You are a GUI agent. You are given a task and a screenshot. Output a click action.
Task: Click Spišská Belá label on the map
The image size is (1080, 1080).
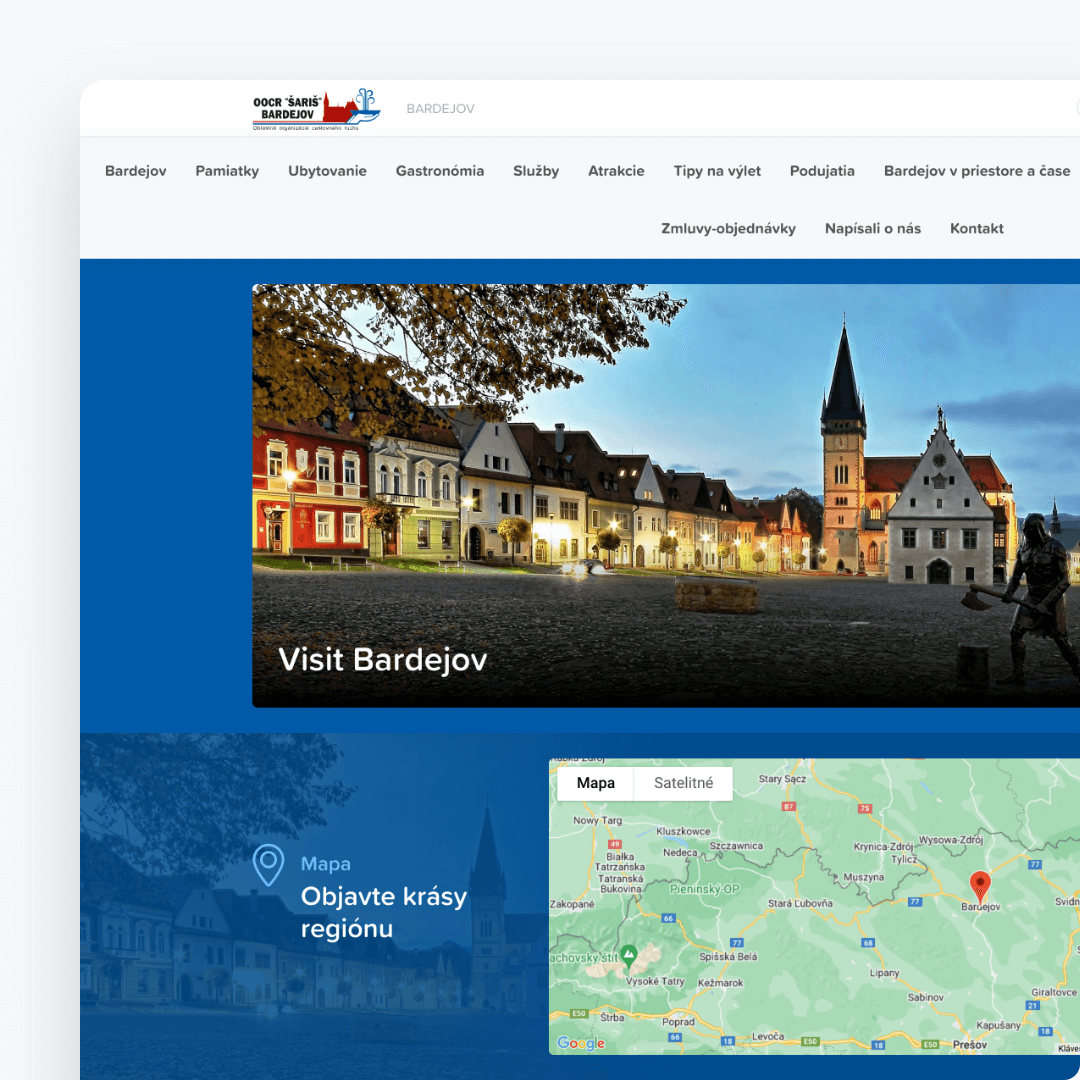pyautogui.click(x=728, y=957)
